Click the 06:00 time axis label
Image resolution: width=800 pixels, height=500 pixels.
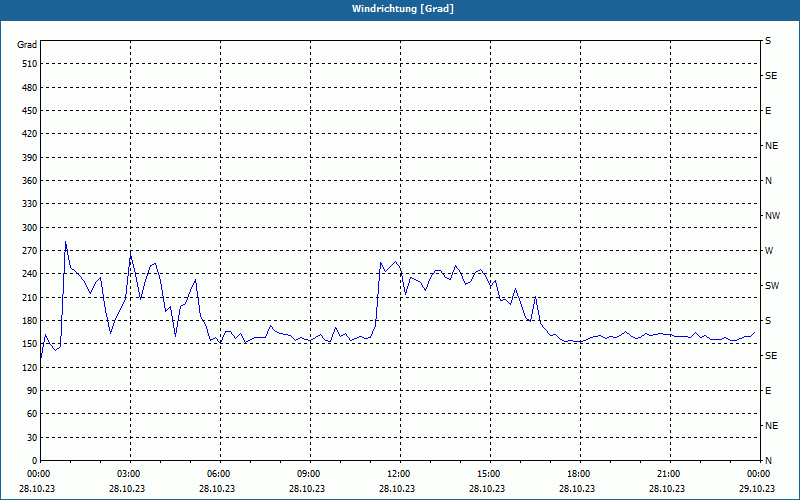coord(218,474)
